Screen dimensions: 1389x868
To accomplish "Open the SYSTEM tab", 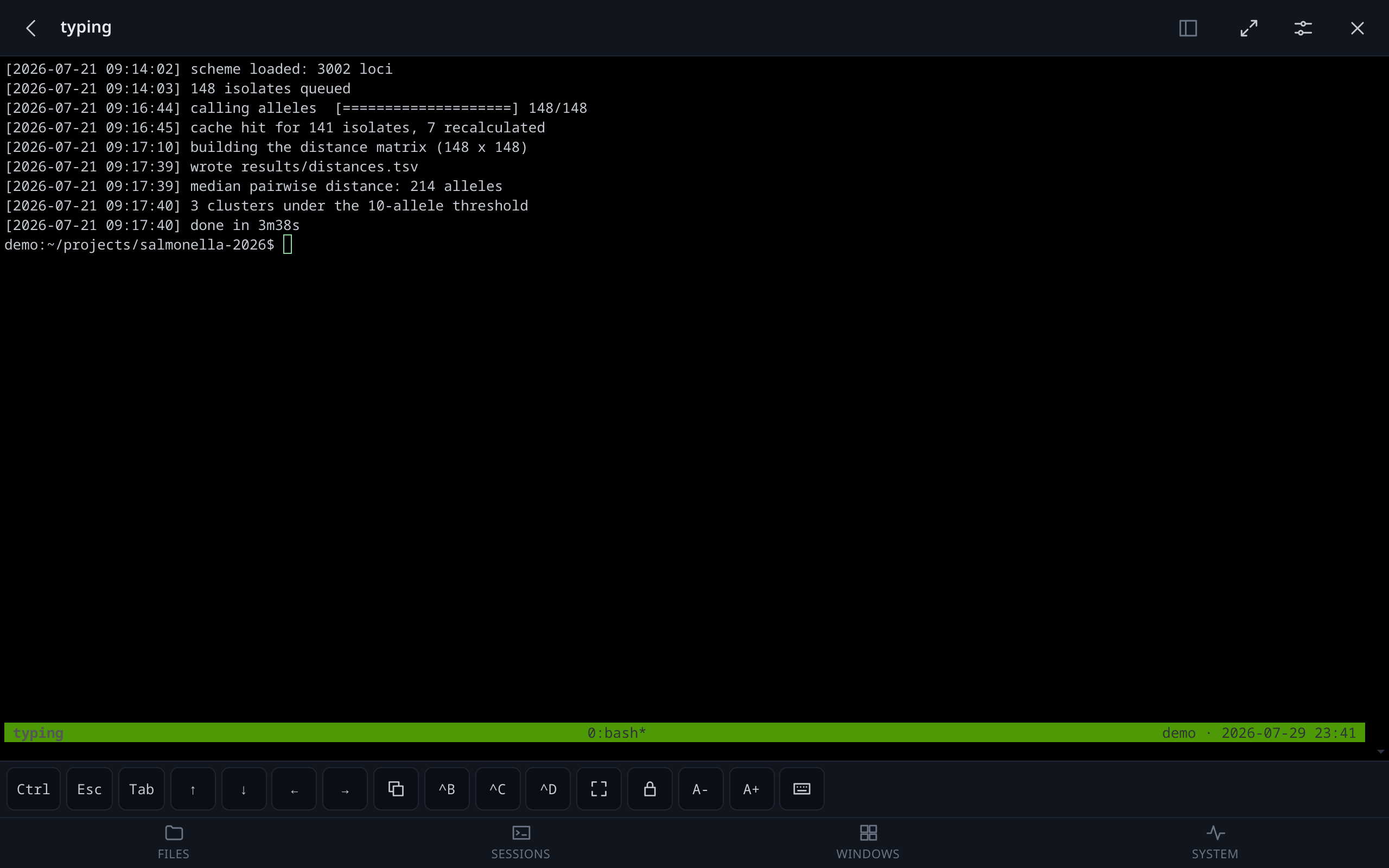I will click(x=1215, y=843).
